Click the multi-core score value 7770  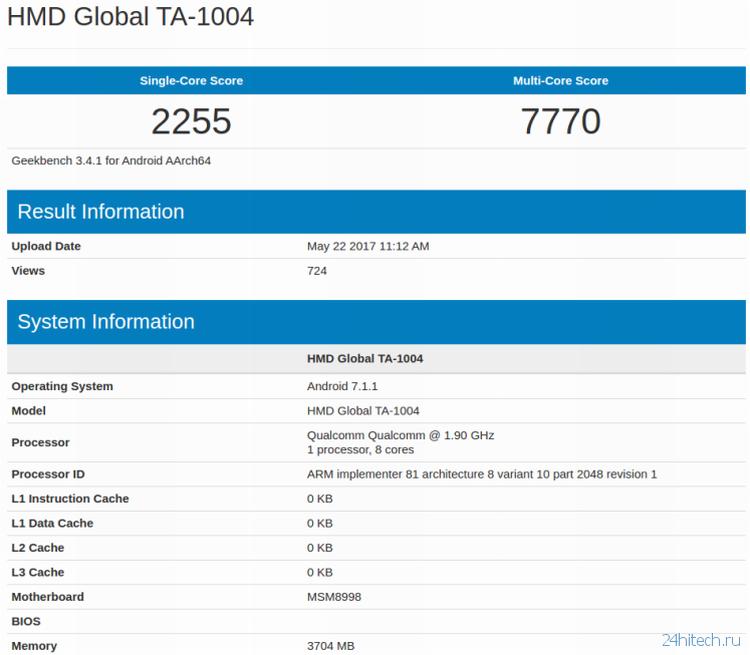coord(560,121)
